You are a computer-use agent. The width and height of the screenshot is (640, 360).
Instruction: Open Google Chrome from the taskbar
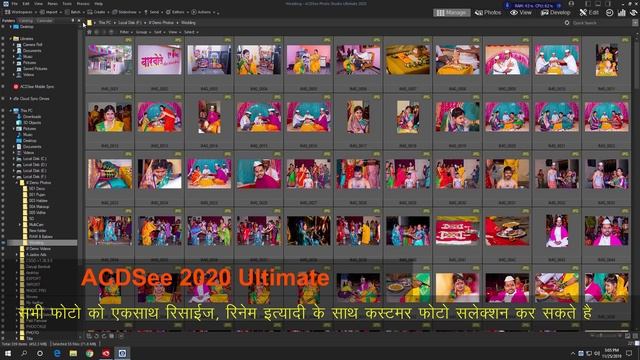point(89,353)
